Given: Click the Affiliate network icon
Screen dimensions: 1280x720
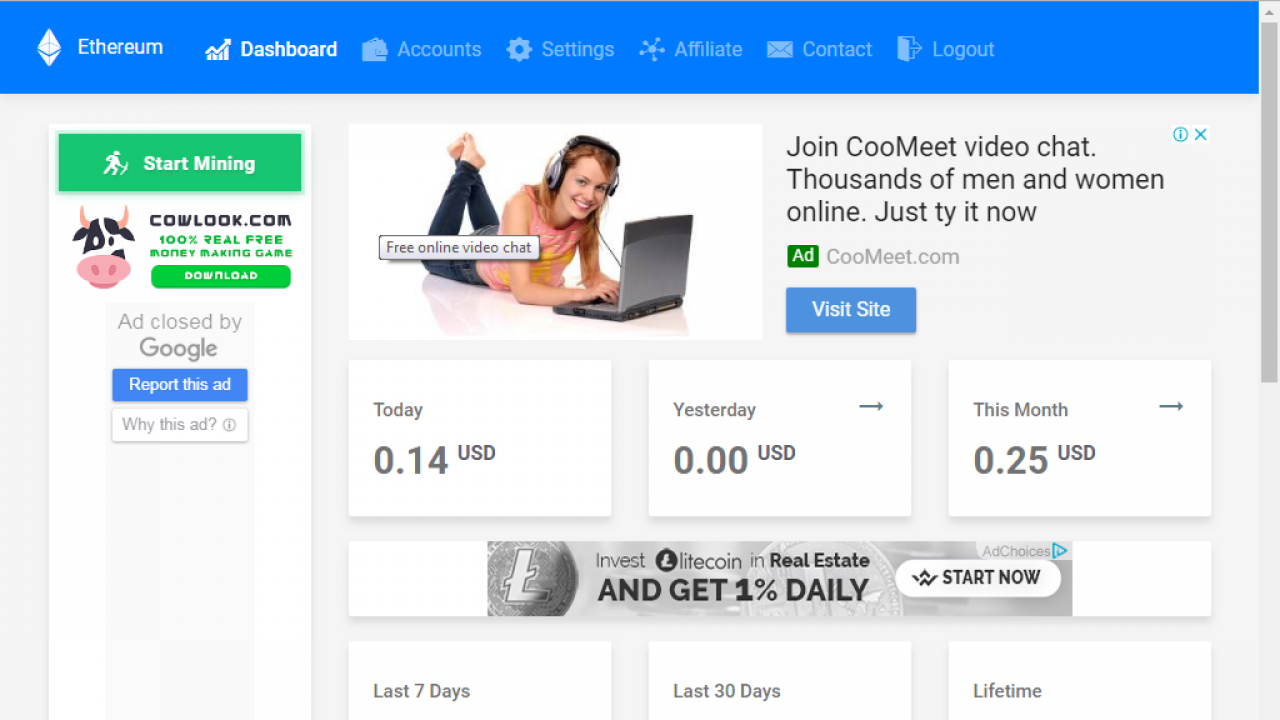Looking at the screenshot, I should coord(652,49).
